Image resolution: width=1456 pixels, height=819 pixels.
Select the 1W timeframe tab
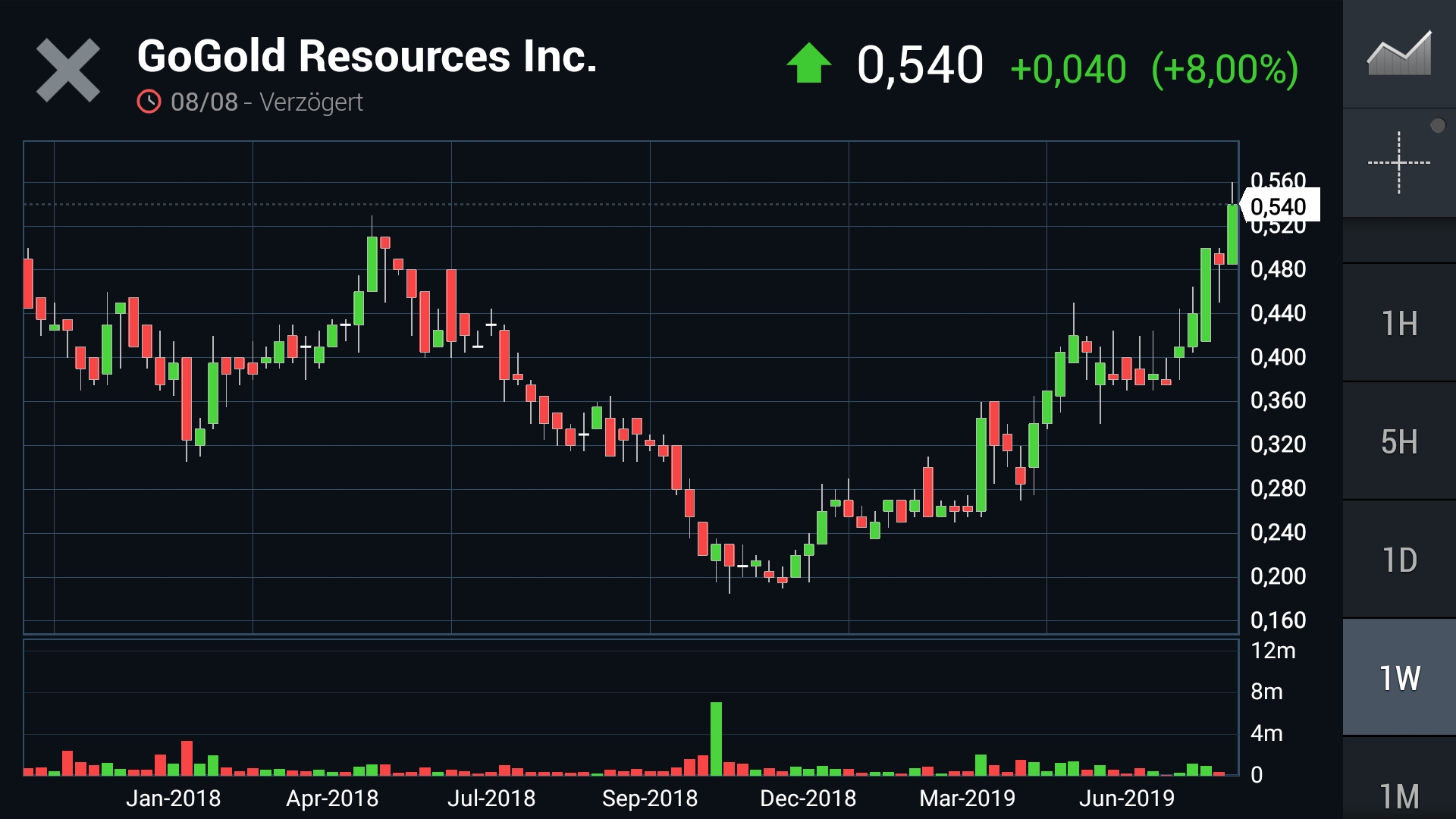[x=1399, y=679]
